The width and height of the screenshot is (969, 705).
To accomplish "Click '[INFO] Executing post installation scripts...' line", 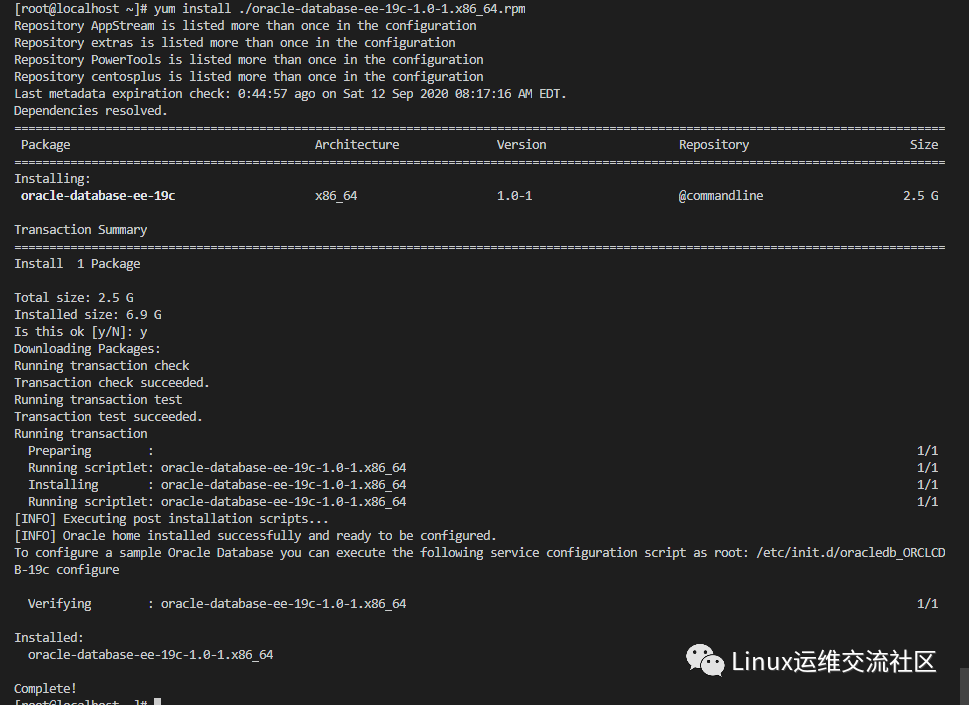I will [x=171, y=518].
